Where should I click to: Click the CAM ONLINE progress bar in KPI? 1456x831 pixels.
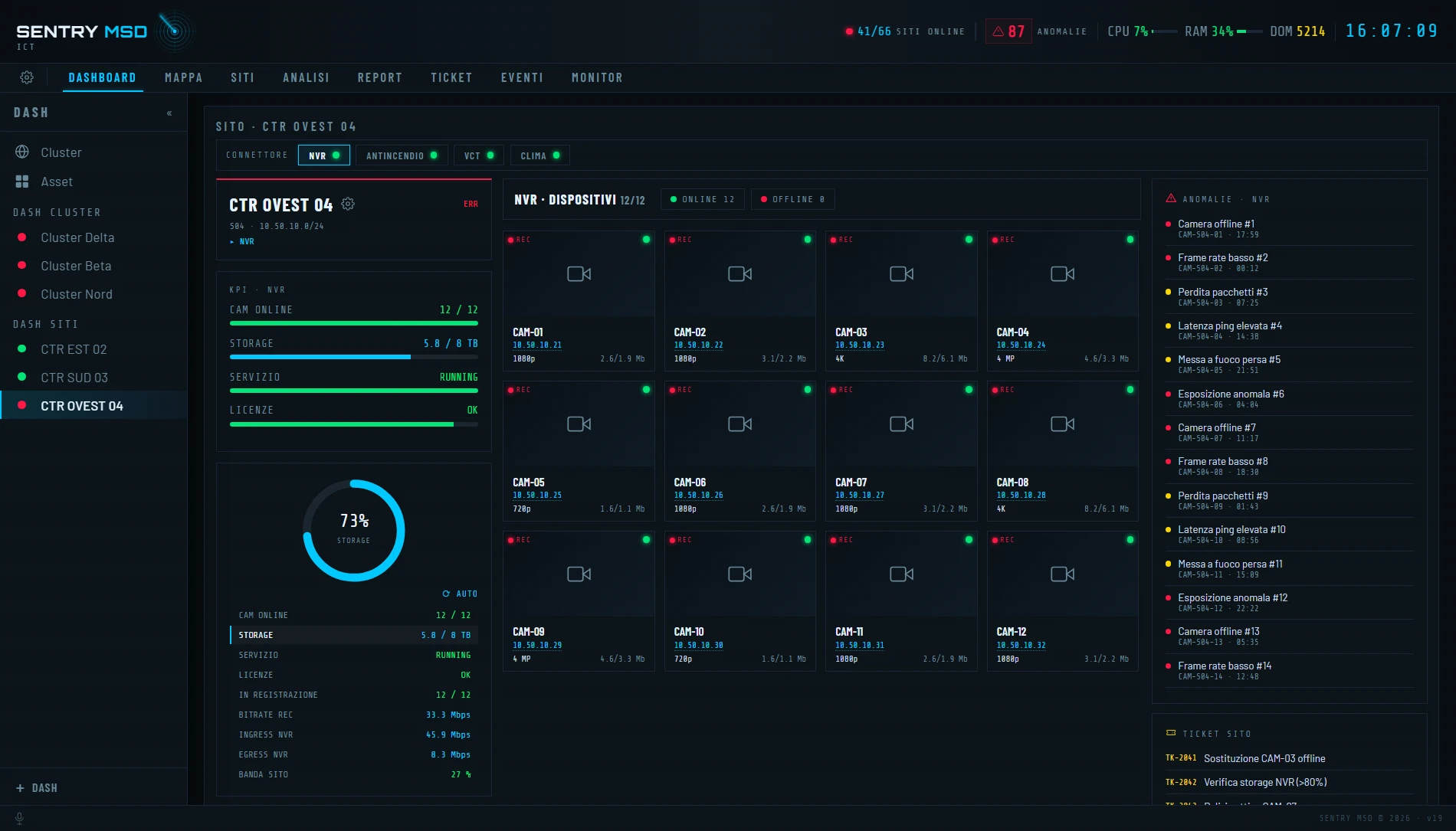(354, 323)
